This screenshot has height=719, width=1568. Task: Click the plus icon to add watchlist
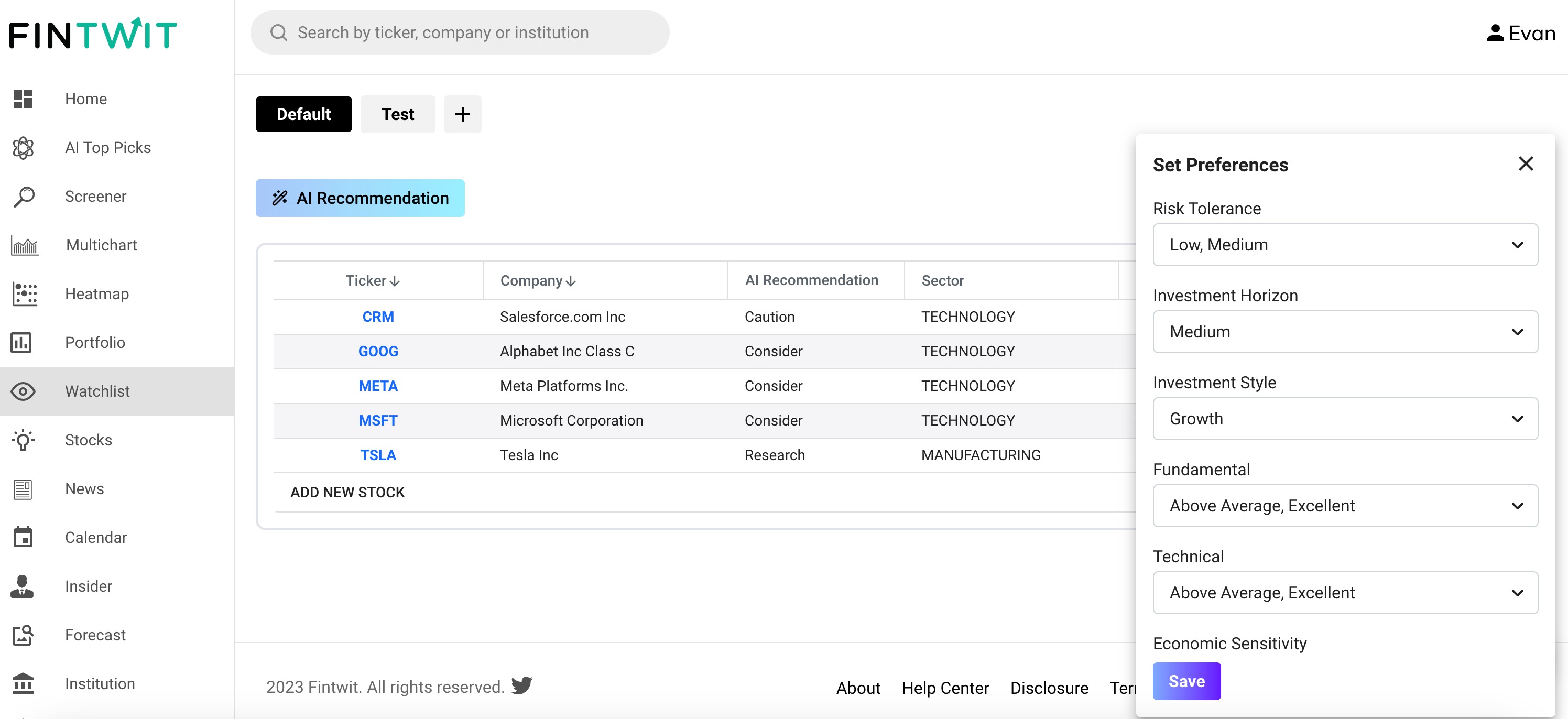point(462,114)
